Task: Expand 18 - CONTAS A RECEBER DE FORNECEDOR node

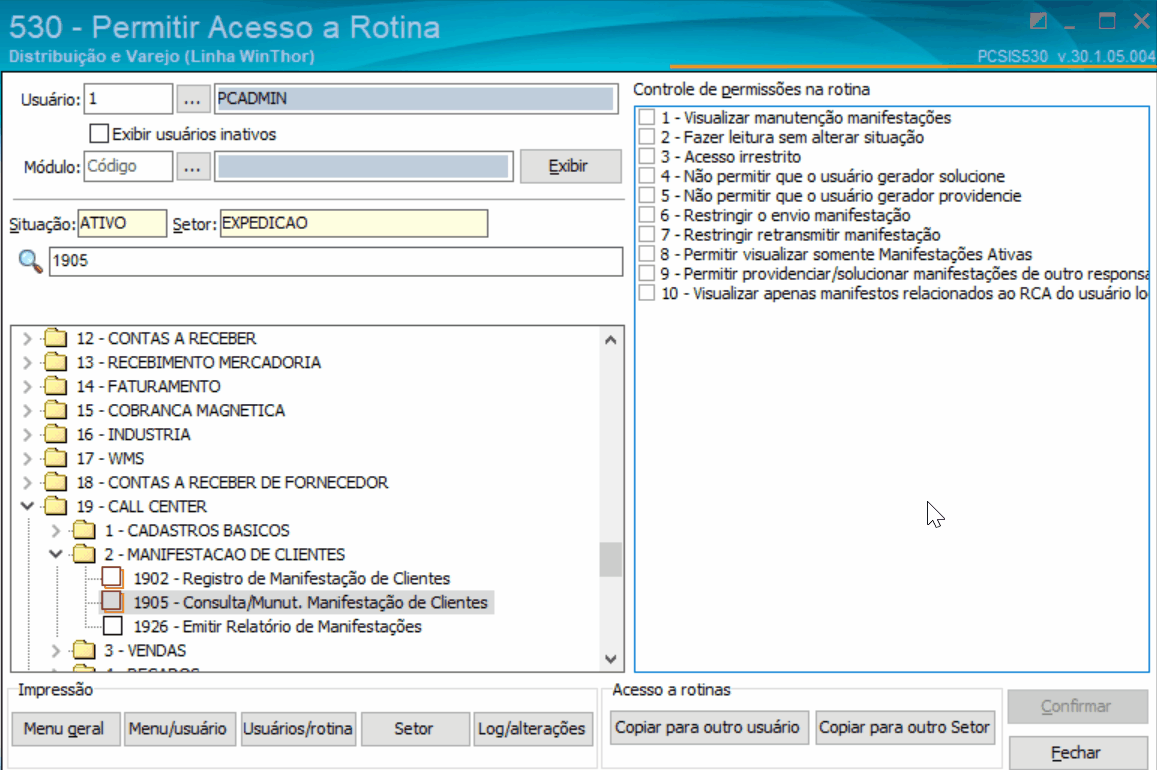Action: pyautogui.click(x=27, y=482)
